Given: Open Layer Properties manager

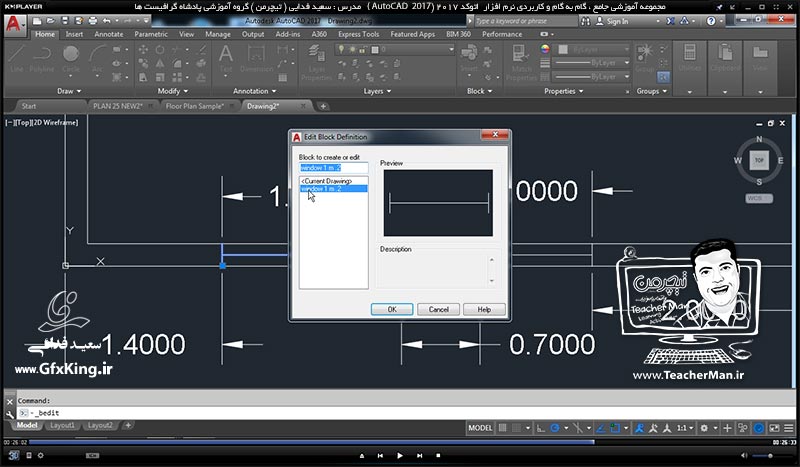Looking at the screenshot, I should (316, 62).
